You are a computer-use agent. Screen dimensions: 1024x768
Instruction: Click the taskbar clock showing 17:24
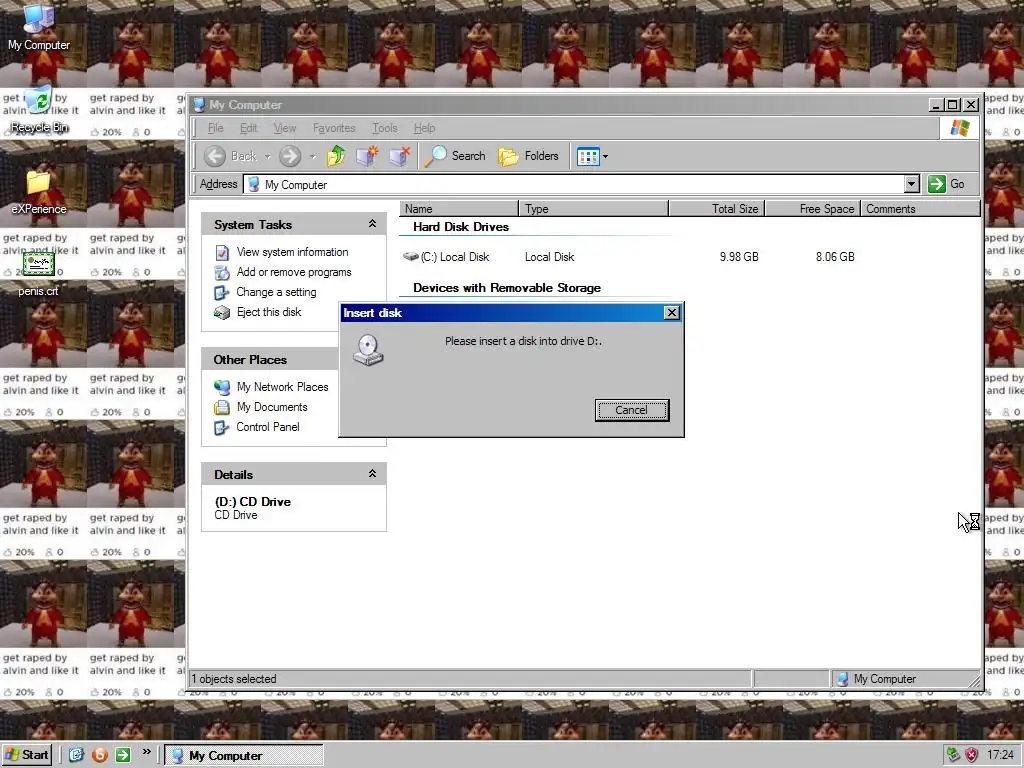[x=1000, y=755]
